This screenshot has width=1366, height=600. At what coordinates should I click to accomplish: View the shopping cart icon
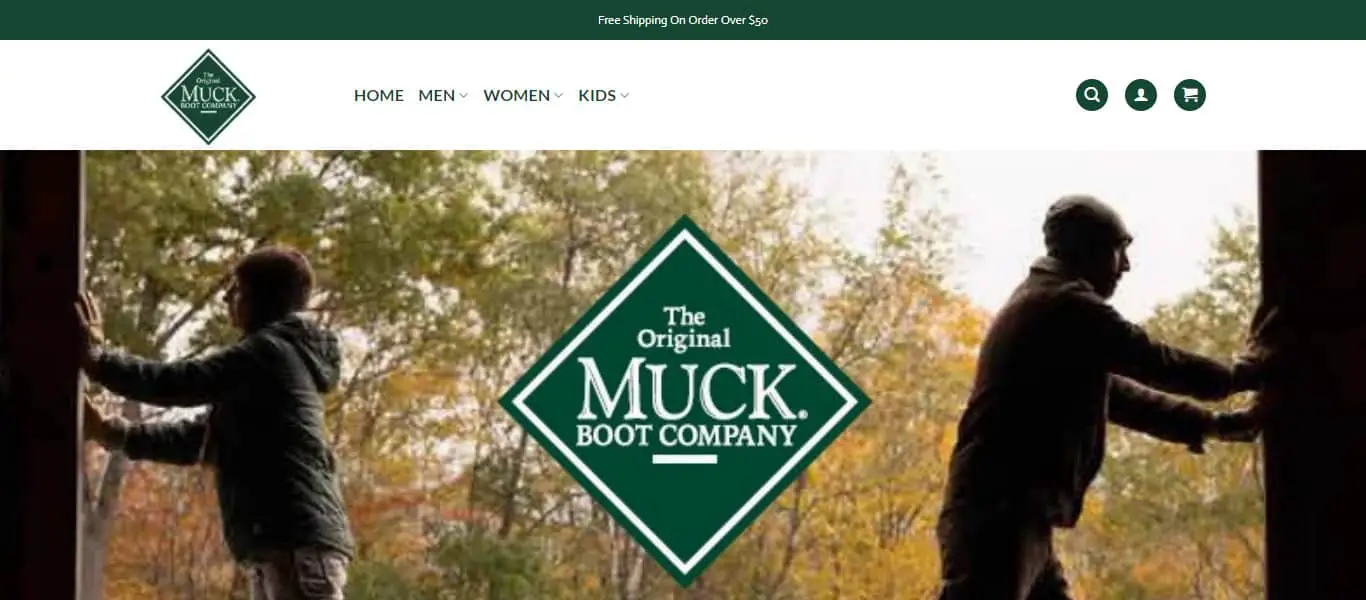click(1189, 95)
